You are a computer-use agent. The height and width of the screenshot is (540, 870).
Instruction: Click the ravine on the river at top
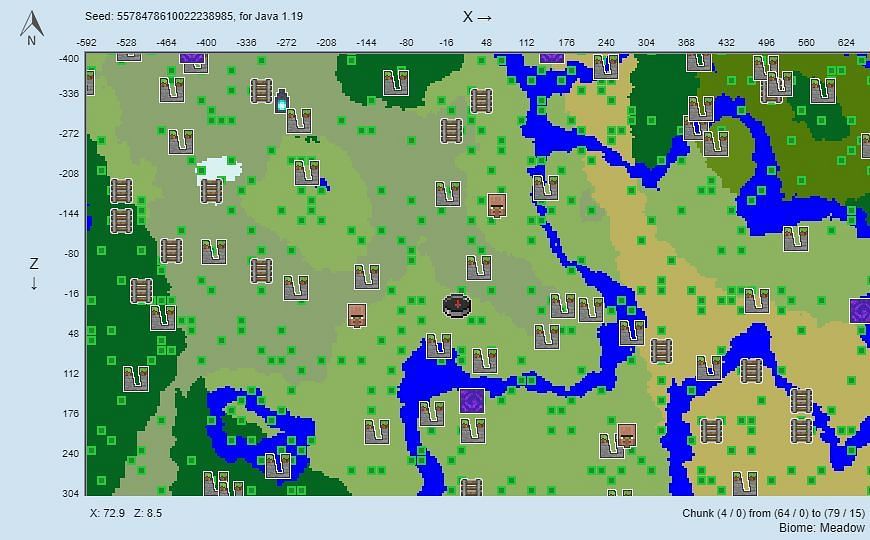pos(605,67)
